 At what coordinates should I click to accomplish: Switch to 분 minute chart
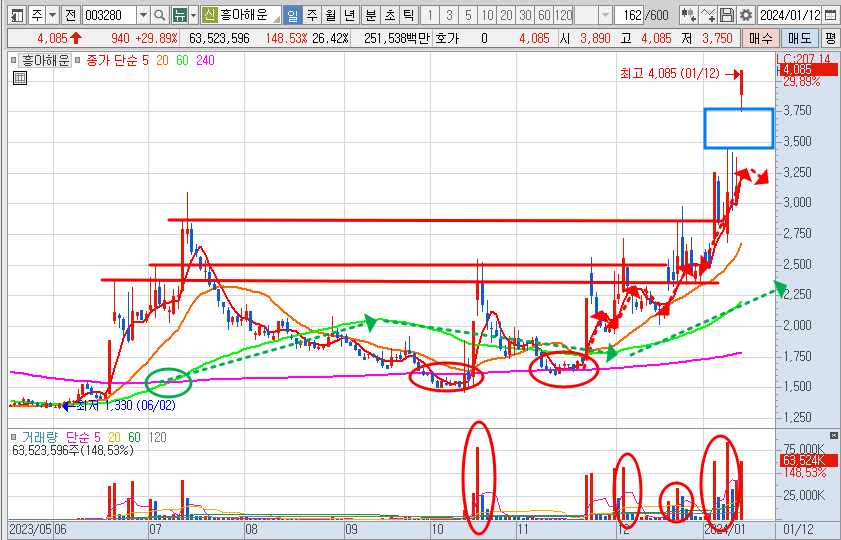click(x=371, y=15)
